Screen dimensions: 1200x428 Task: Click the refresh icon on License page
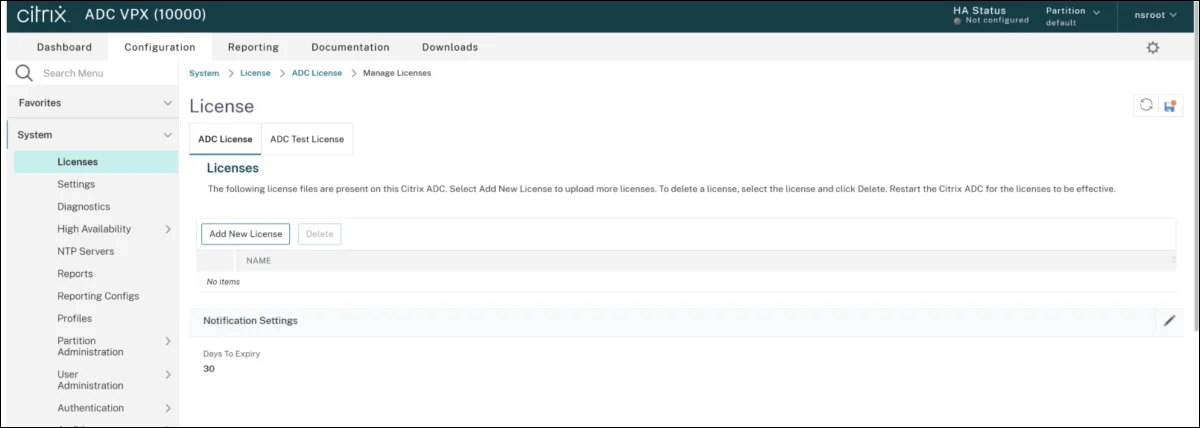point(1146,105)
